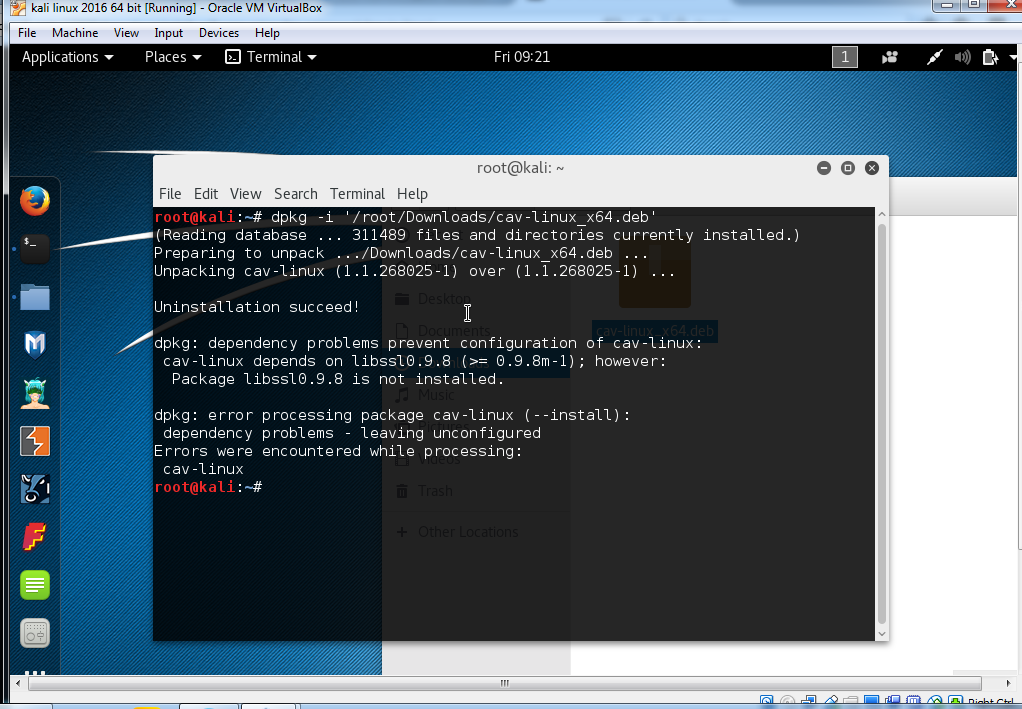1022x709 pixels.
Task: Open Terminal menu in terminal's menu bar
Action: 357,194
